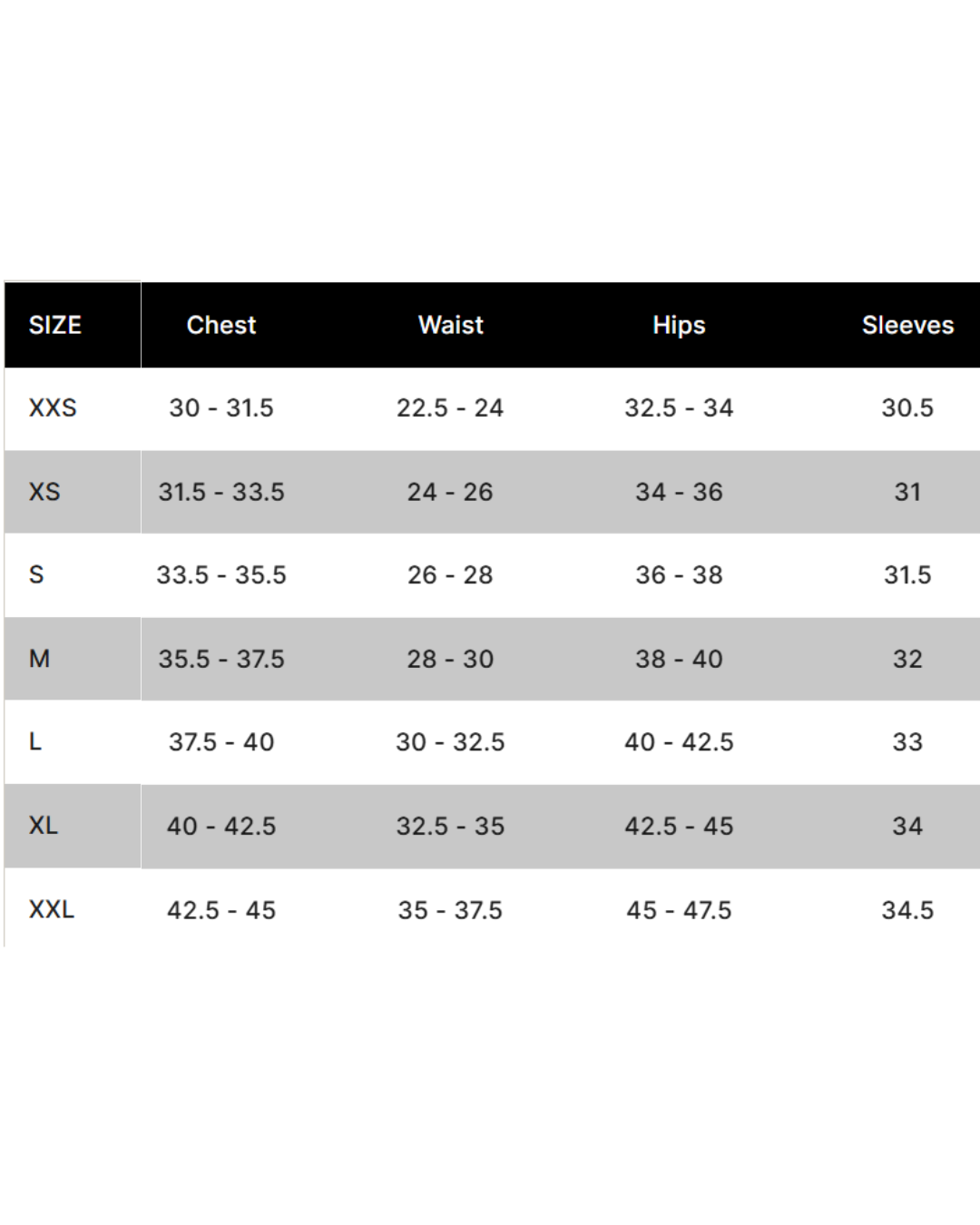Select the Hips column header
The width and height of the screenshot is (980, 1225).
(x=679, y=326)
